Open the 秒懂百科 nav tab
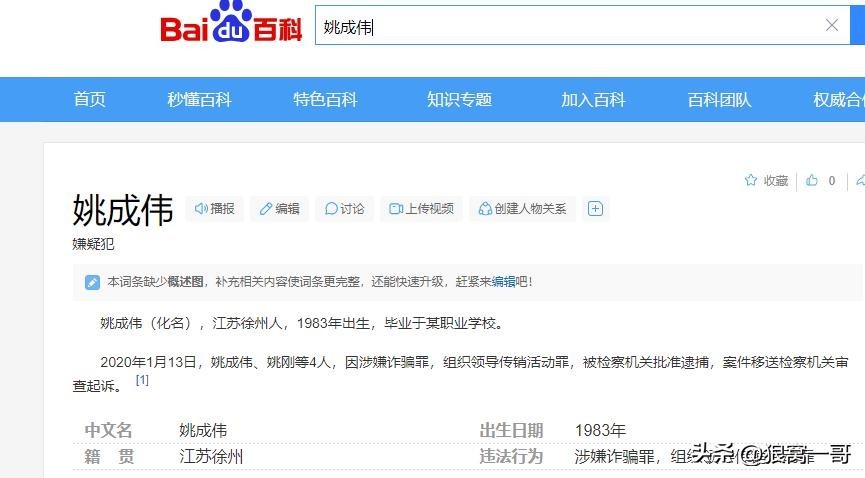The height and width of the screenshot is (478, 865). [199, 100]
